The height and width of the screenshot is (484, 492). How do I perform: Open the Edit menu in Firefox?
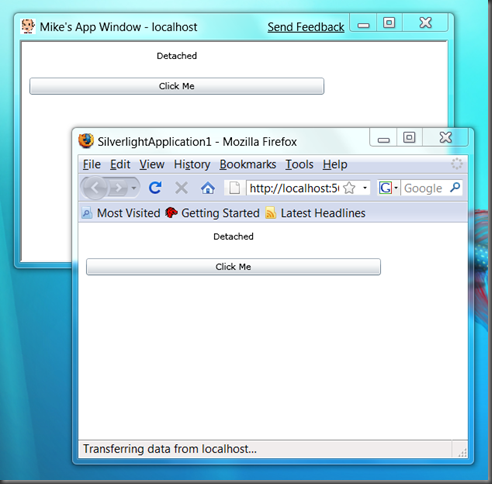(120, 164)
